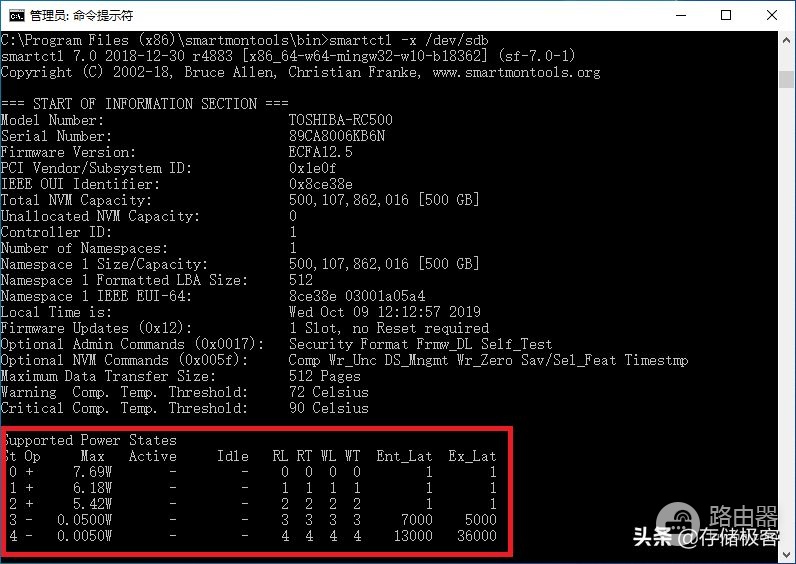Screen dimensions: 796x564
Task: Click the scrollbar up arrow
Action: [x=786, y=40]
